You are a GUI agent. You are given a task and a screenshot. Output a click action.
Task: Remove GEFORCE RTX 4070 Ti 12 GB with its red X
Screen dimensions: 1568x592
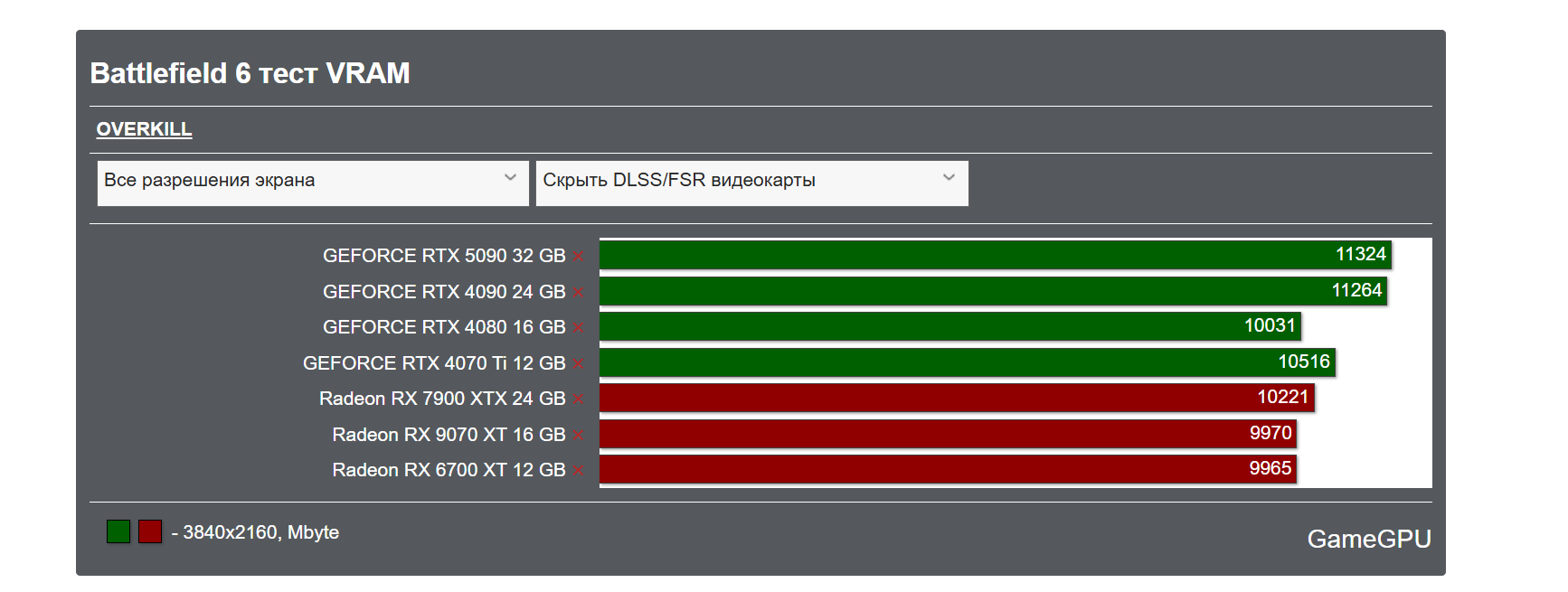[578, 363]
